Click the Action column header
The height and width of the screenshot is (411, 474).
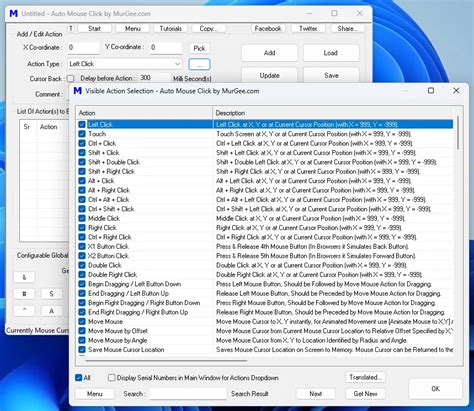(144, 113)
